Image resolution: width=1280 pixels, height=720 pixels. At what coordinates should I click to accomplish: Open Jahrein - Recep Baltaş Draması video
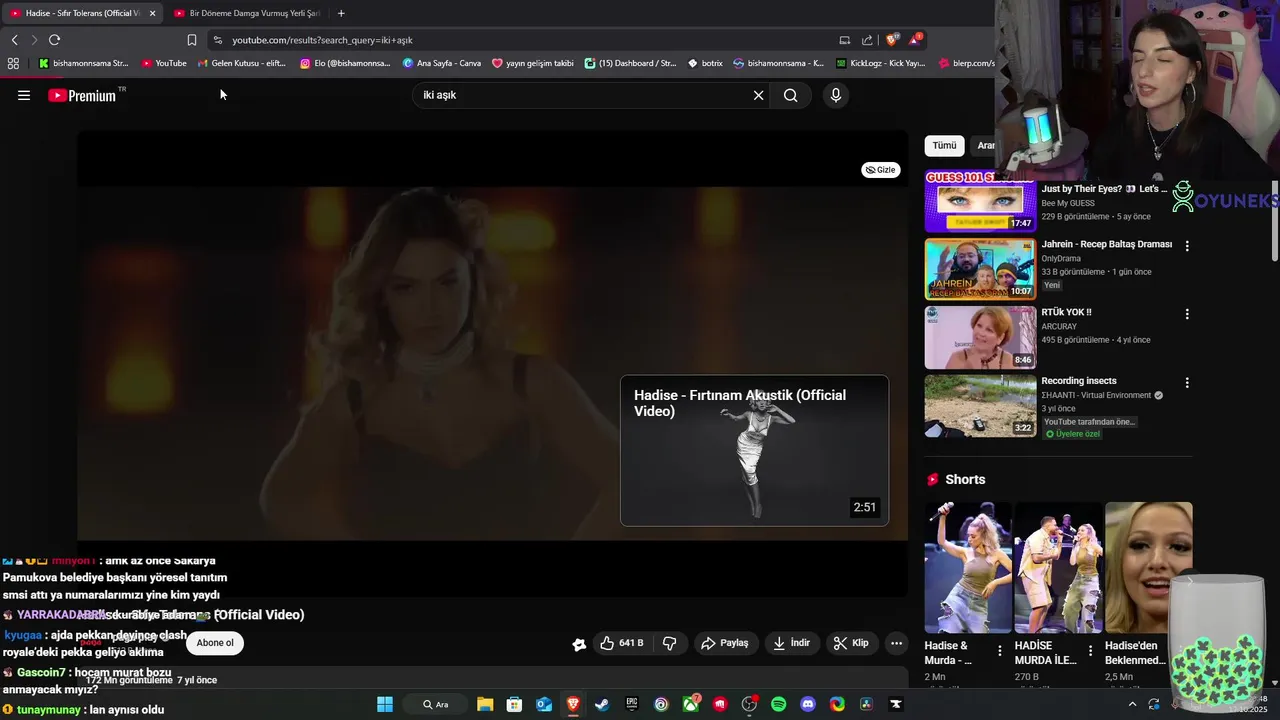[x=980, y=269]
